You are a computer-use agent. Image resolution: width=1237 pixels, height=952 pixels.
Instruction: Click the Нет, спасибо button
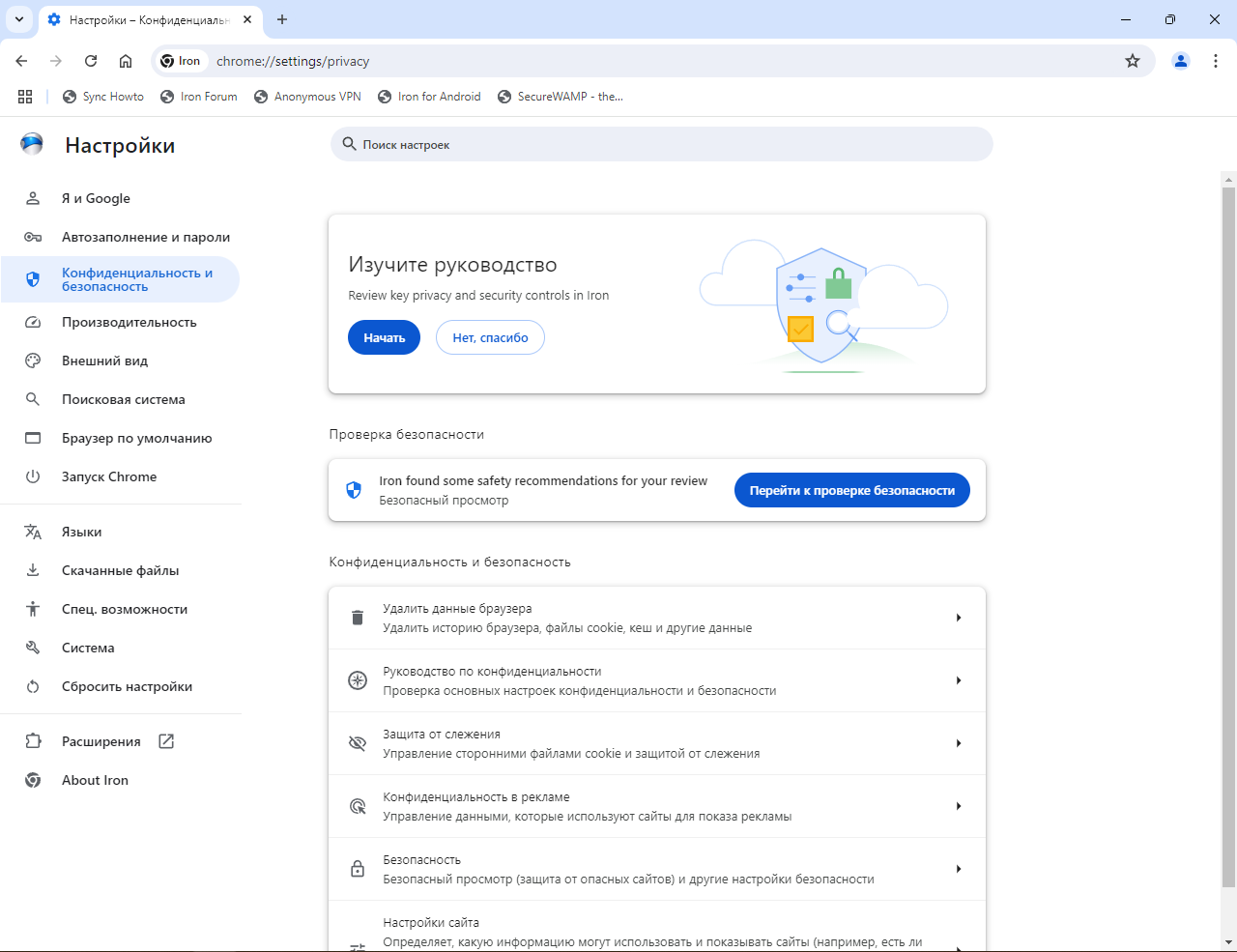pos(490,337)
